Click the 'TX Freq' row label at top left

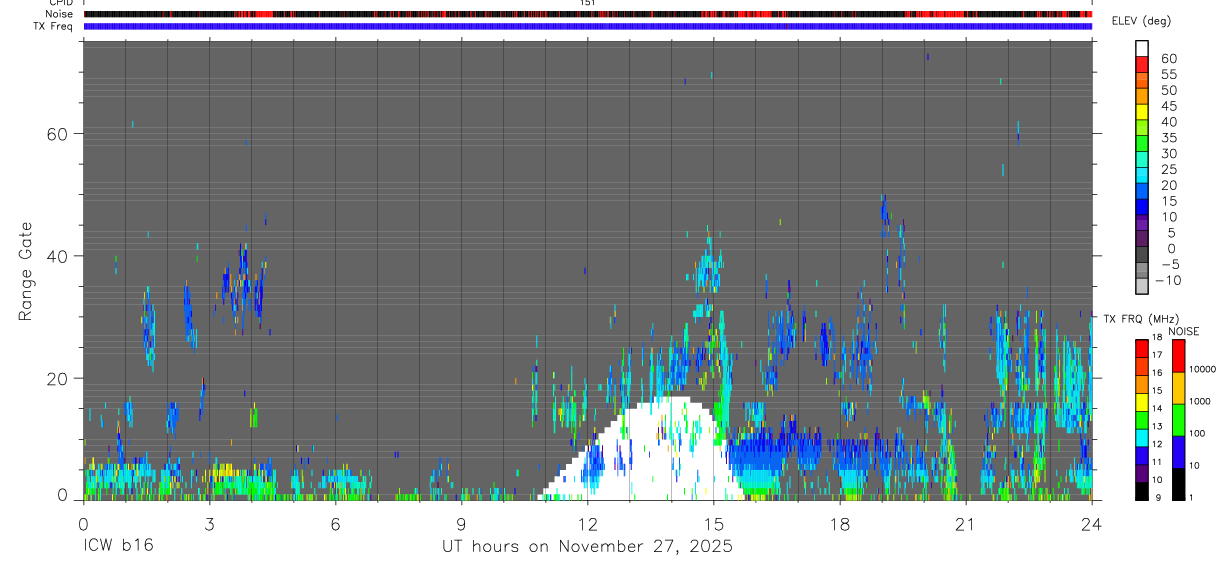click(54, 27)
